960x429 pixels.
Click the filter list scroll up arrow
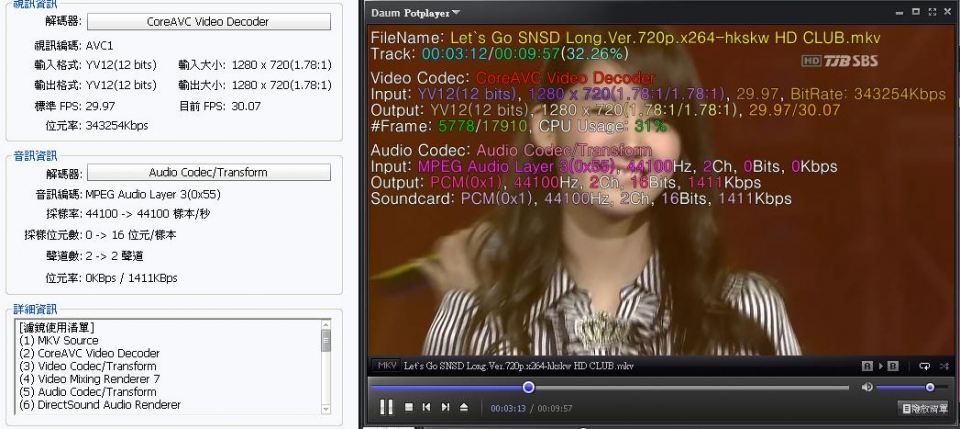click(x=326, y=325)
